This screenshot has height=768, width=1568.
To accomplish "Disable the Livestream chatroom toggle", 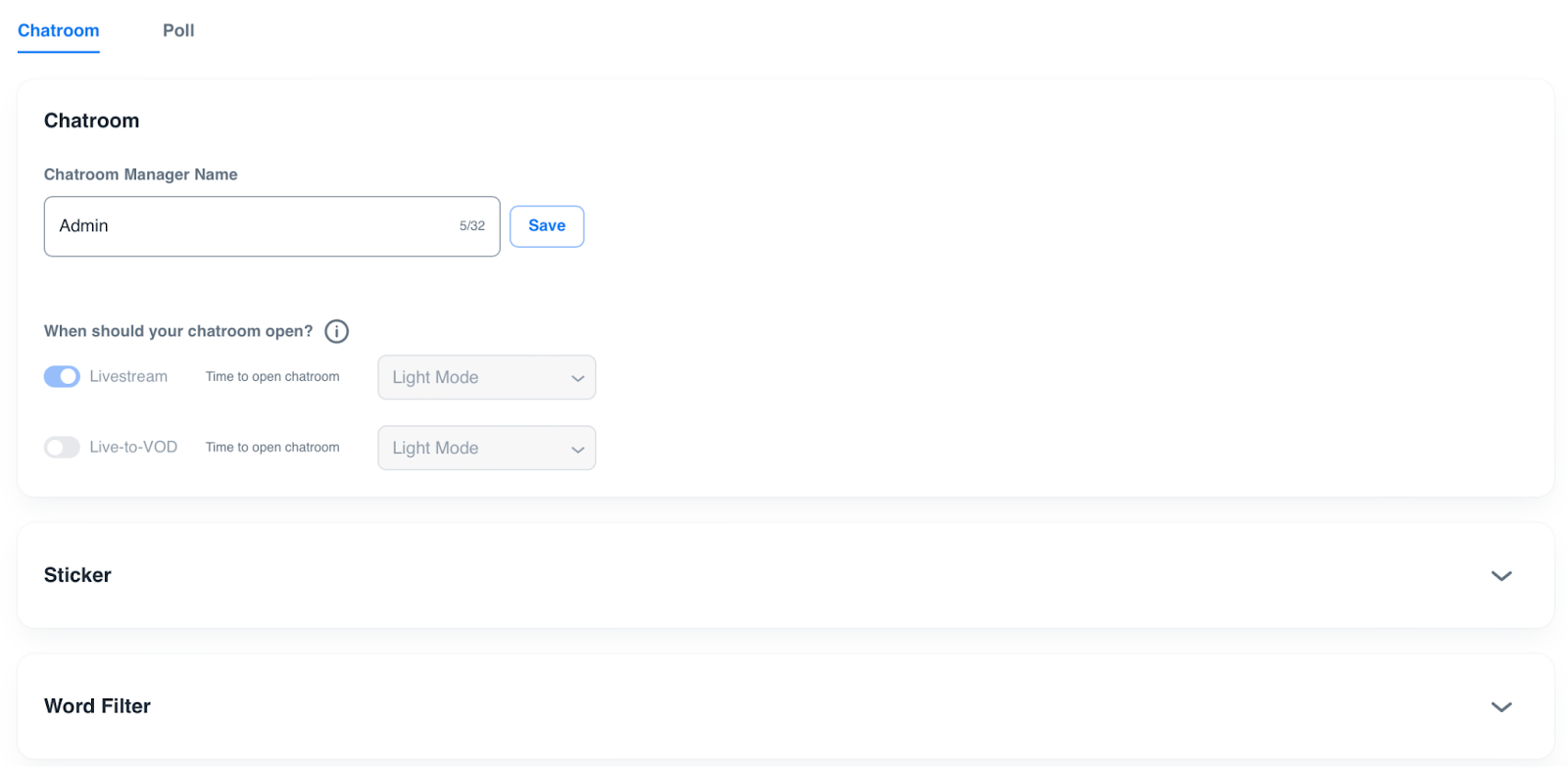I will (x=62, y=377).
